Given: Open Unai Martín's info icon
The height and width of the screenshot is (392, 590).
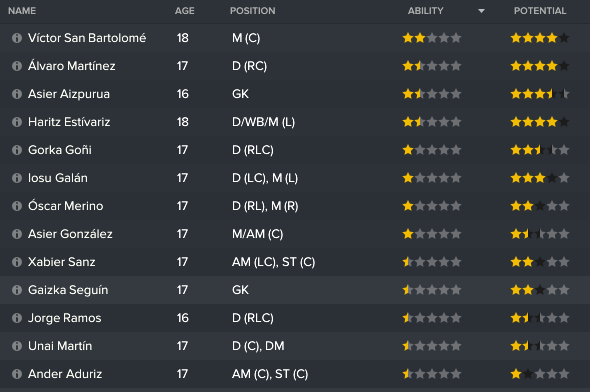Looking at the screenshot, I should click(x=17, y=346).
